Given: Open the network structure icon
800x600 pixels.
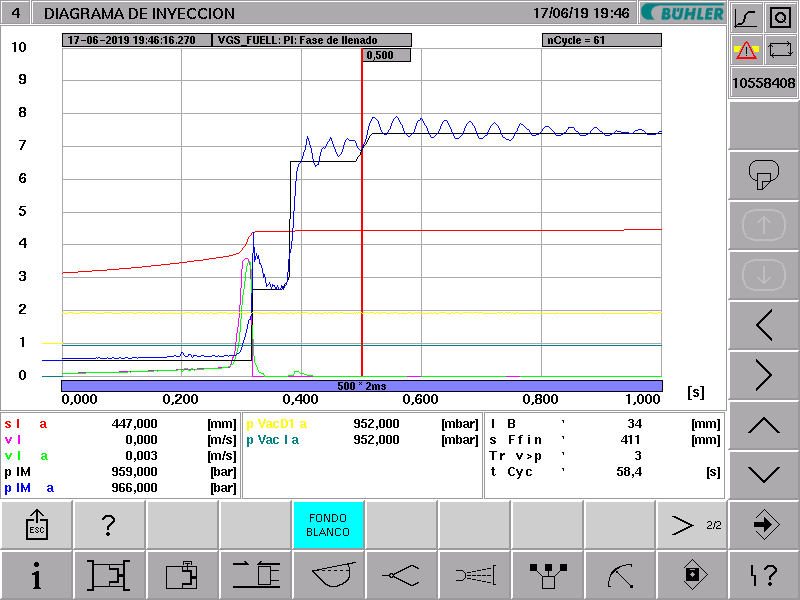Looking at the screenshot, I should pyautogui.click(x=547, y=576).
